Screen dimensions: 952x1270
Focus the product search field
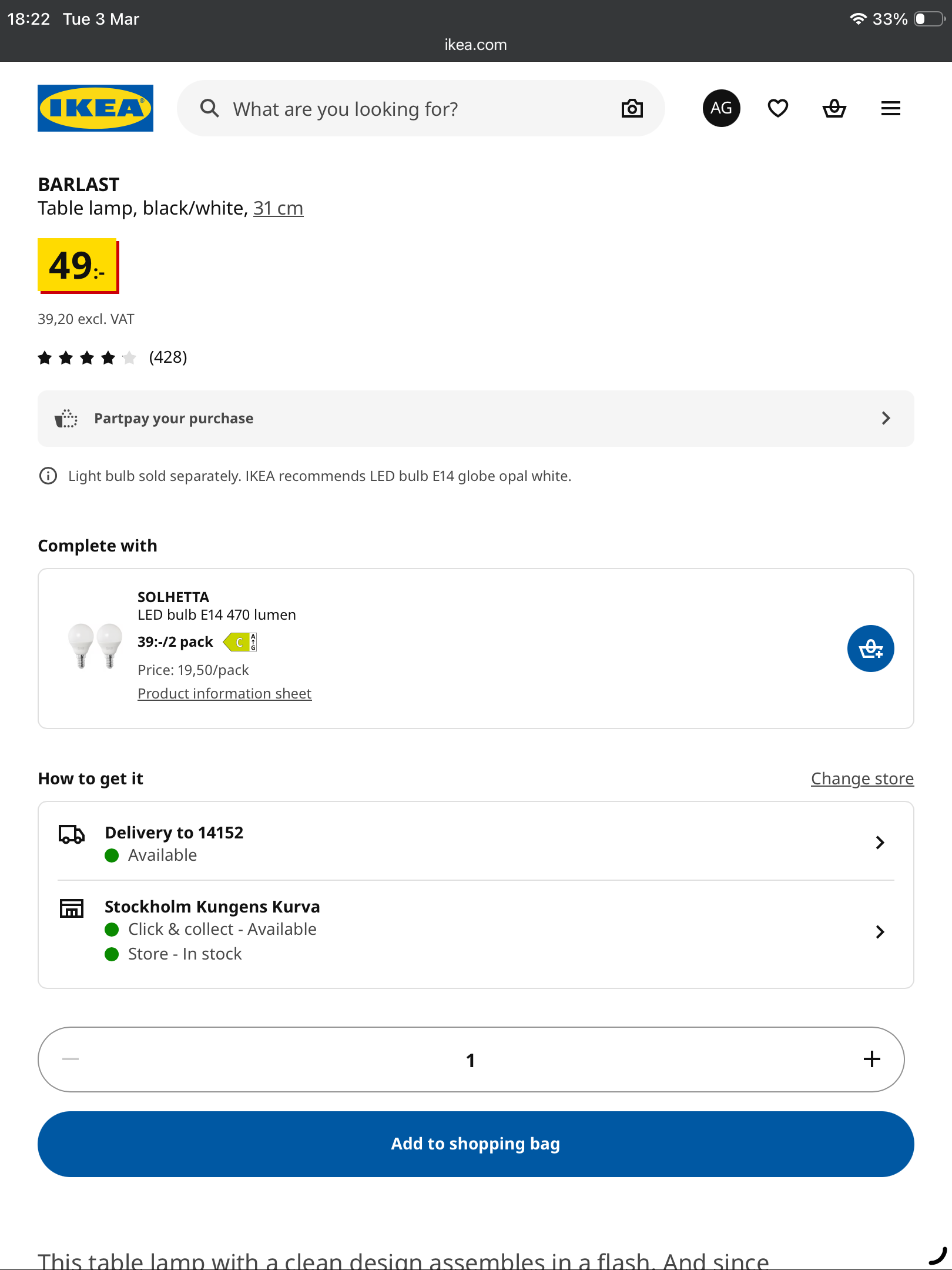(421, 108)
